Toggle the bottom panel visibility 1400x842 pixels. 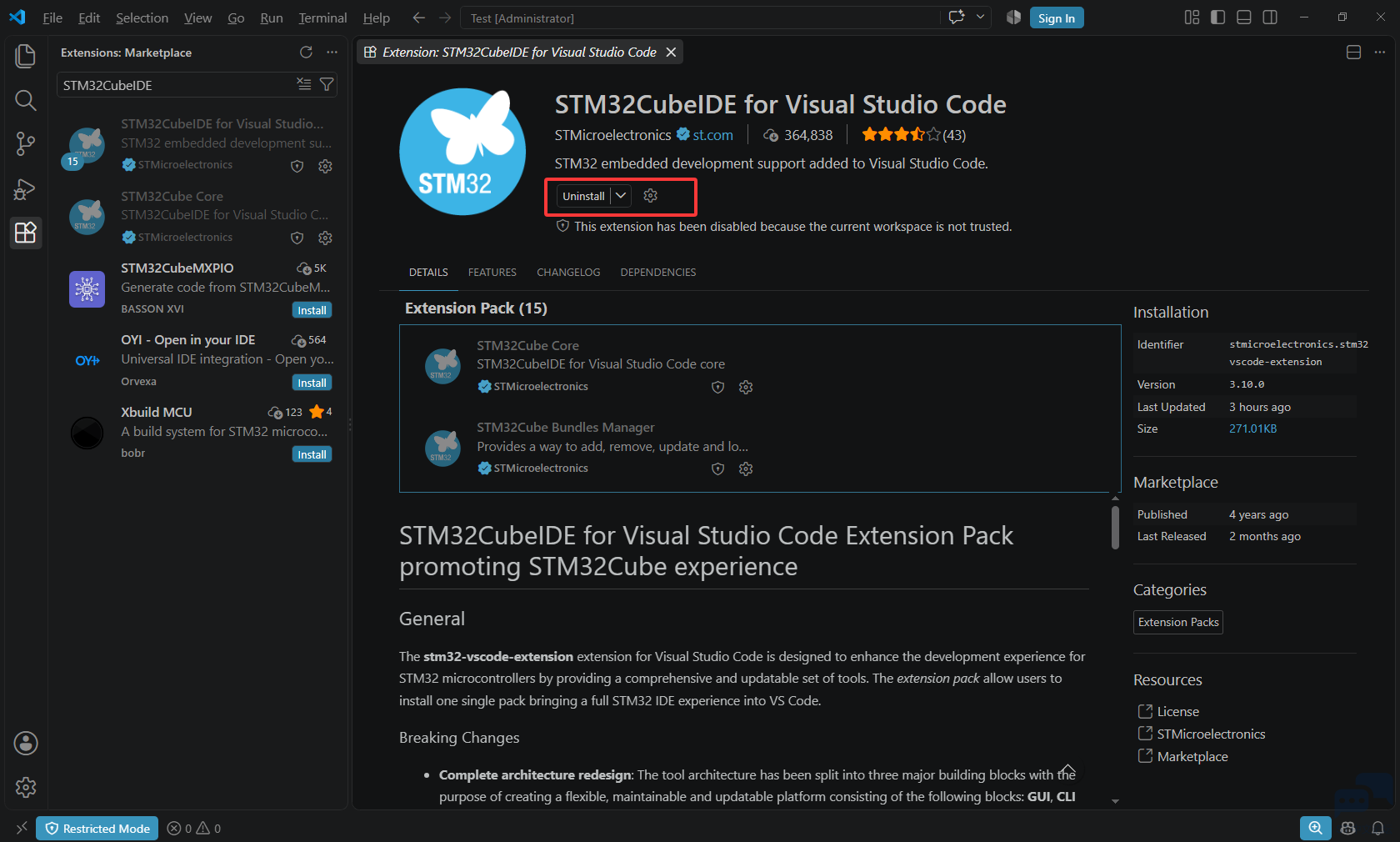[1244, 18]
